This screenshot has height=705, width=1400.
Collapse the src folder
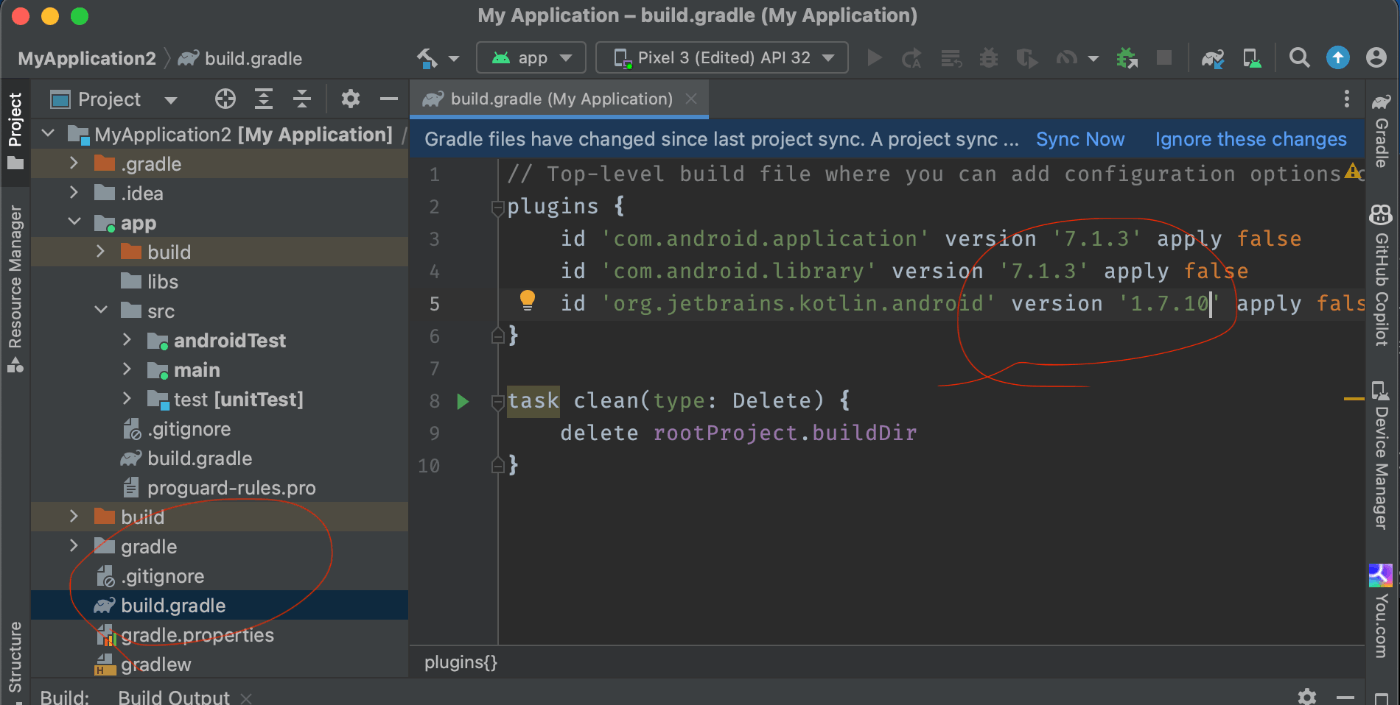click(x=100, y=311)
